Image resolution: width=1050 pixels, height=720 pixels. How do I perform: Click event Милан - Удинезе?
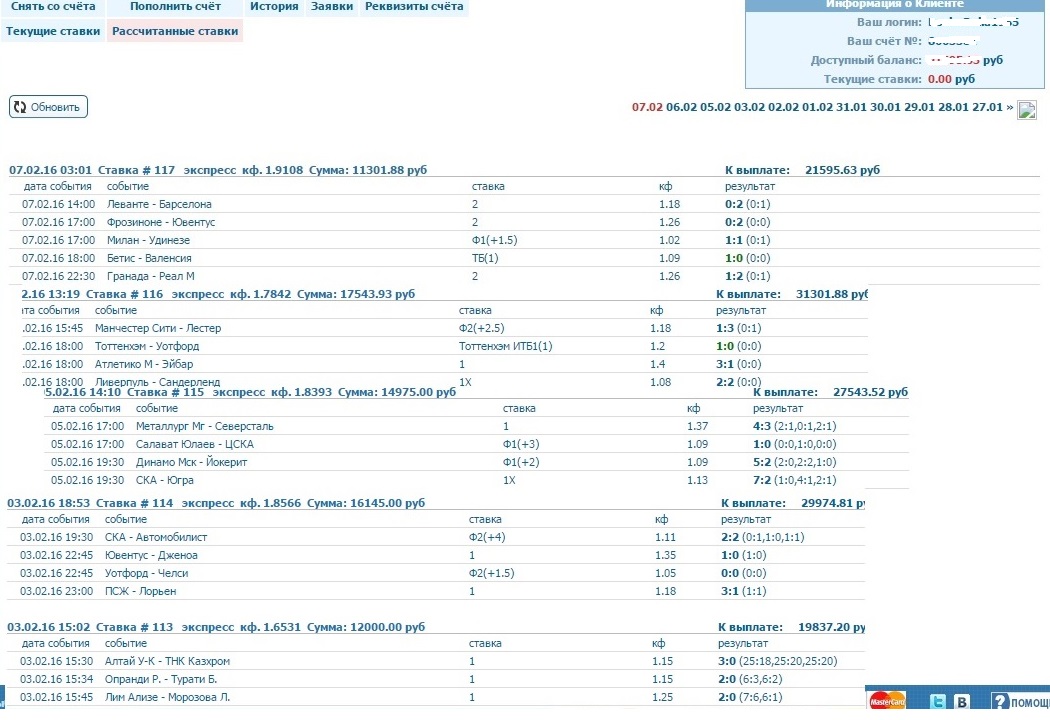point(148,240)
